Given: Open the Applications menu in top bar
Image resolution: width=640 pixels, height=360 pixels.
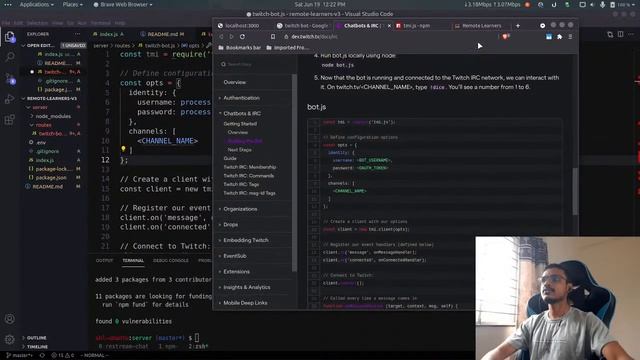Looking at the screenshot, I should tap(36, 4).
